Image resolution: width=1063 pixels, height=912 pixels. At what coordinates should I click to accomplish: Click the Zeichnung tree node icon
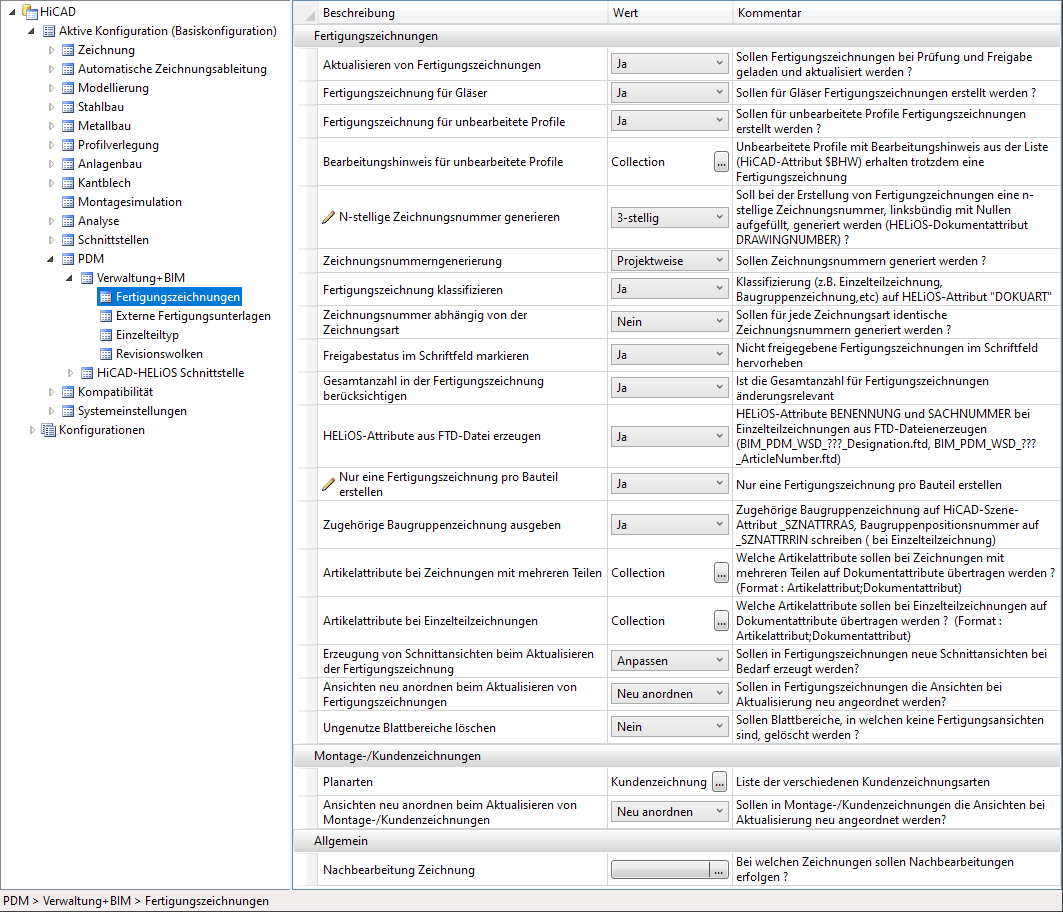[68, 49]
